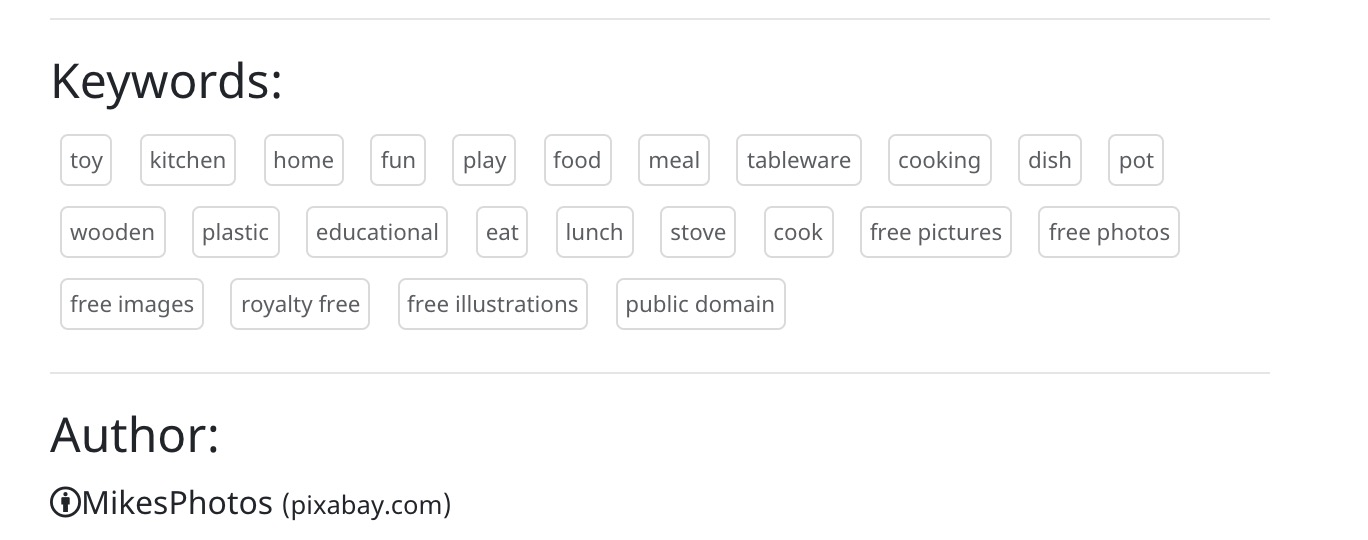Open the 'public domain' tag
The image size is (1368, 540).
click(701, 304)
